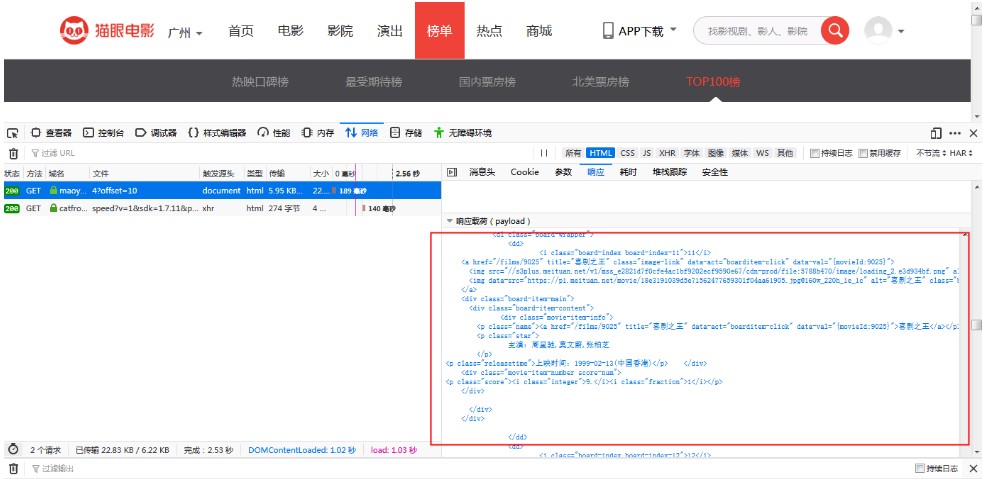The width and height of the screenshot is (983, 479).
Task: Select the 4?offset=10 request row
Action: pos(221,191)
